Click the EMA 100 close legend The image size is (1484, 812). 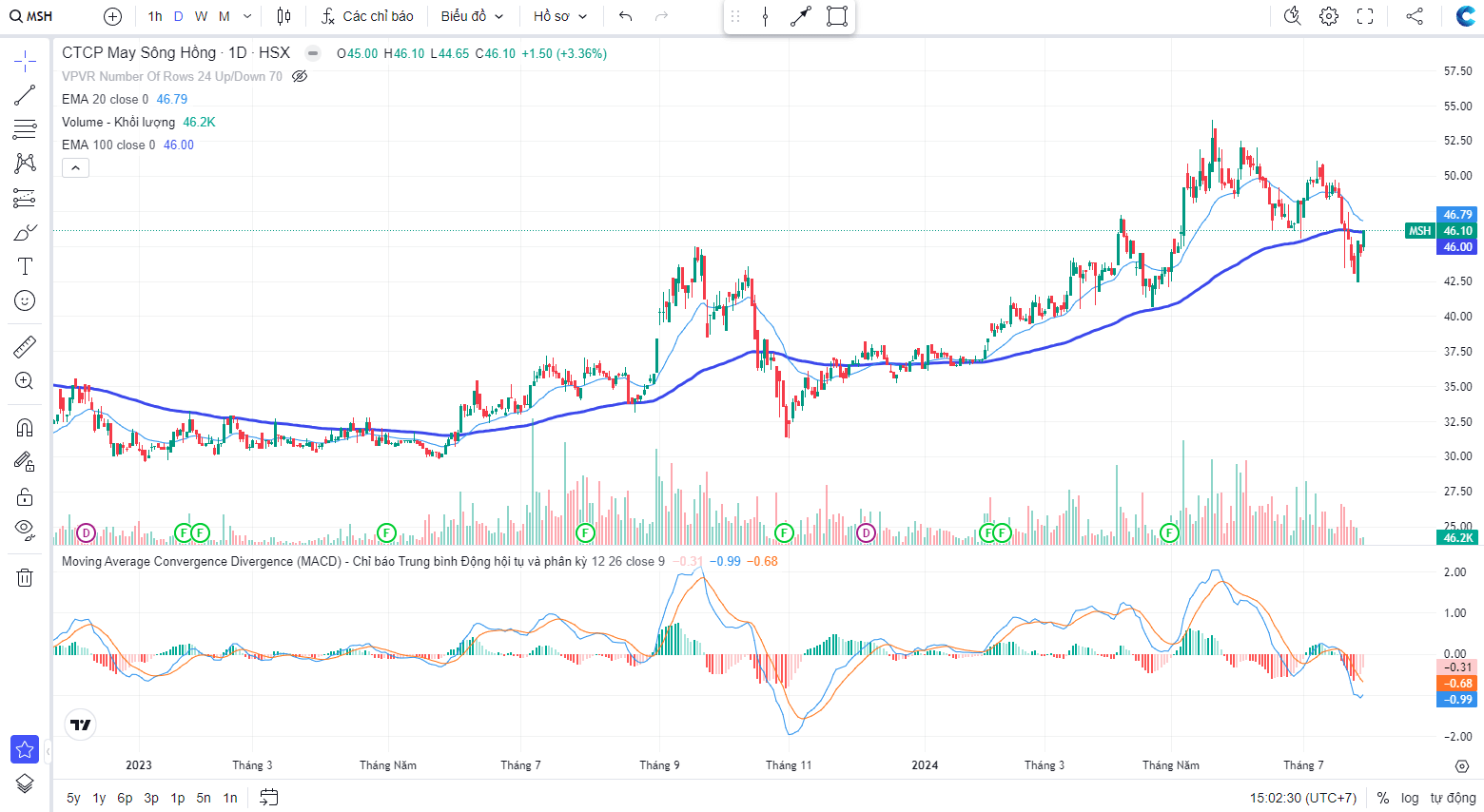[108, 145]
